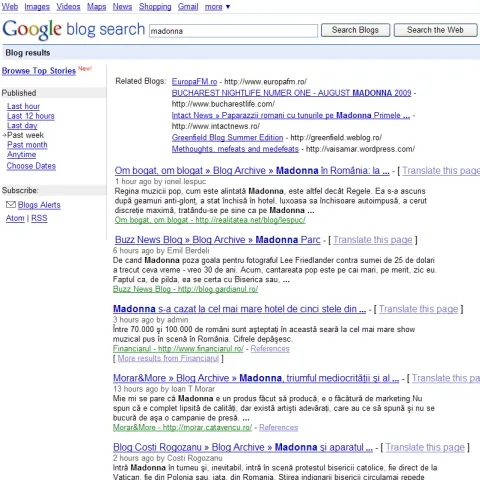Open Browse Top Stories link

click(39, 71)
